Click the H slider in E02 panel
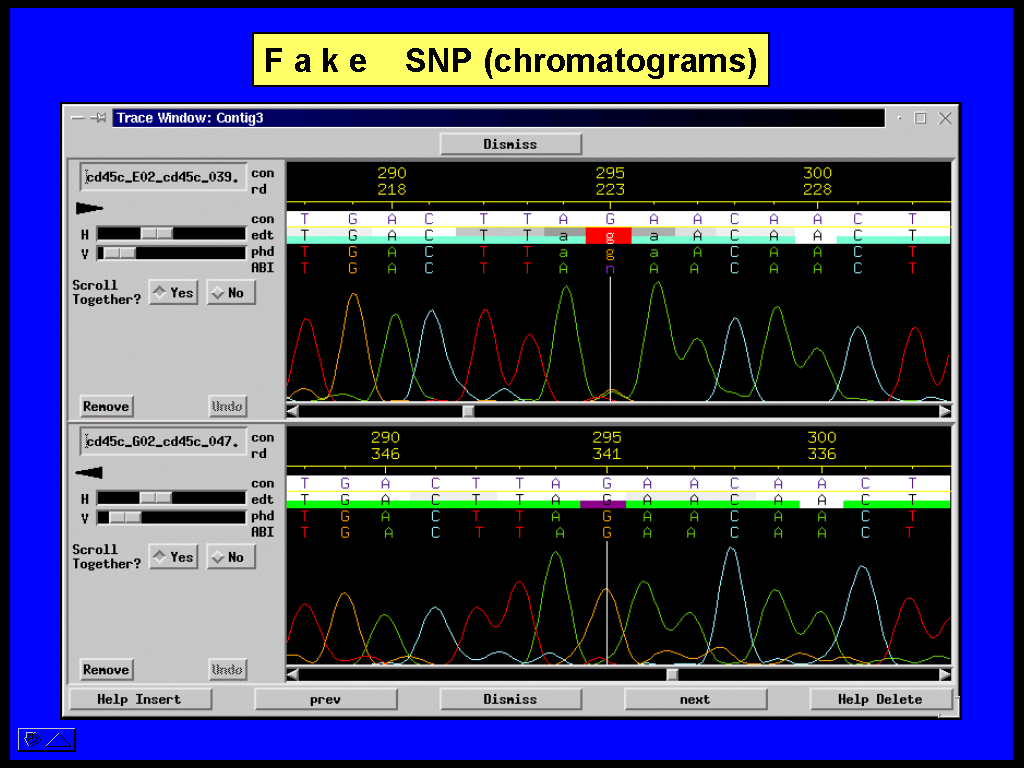The image size is (1024, 768). pyautogui.click(x=156, y=233)
